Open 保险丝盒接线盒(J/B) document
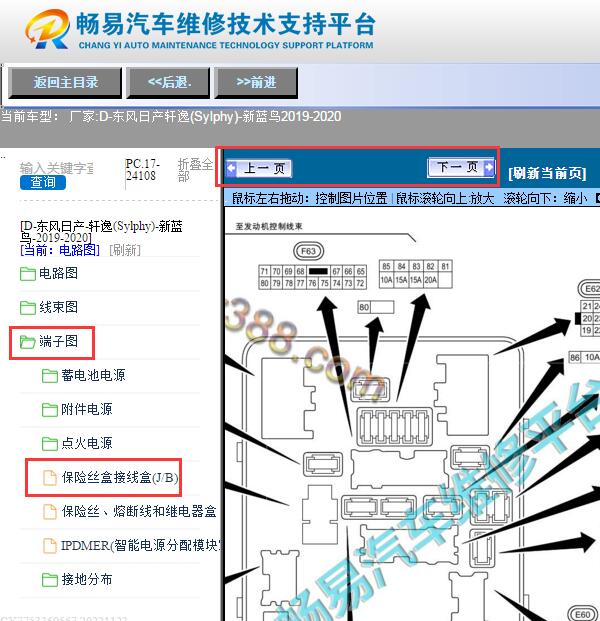This screenshot has width=600, height=621. click(120, 478)
